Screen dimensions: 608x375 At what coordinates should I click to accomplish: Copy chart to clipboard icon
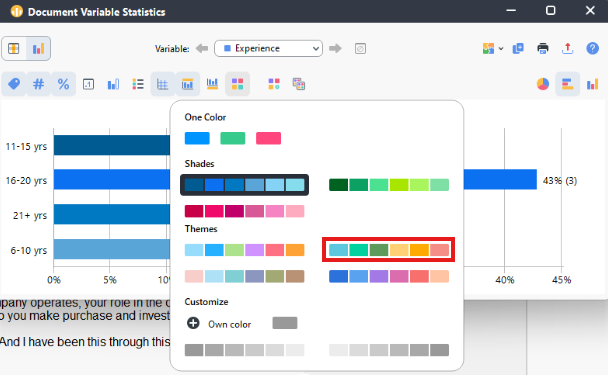pyautogui.click(x=518, y=48)
